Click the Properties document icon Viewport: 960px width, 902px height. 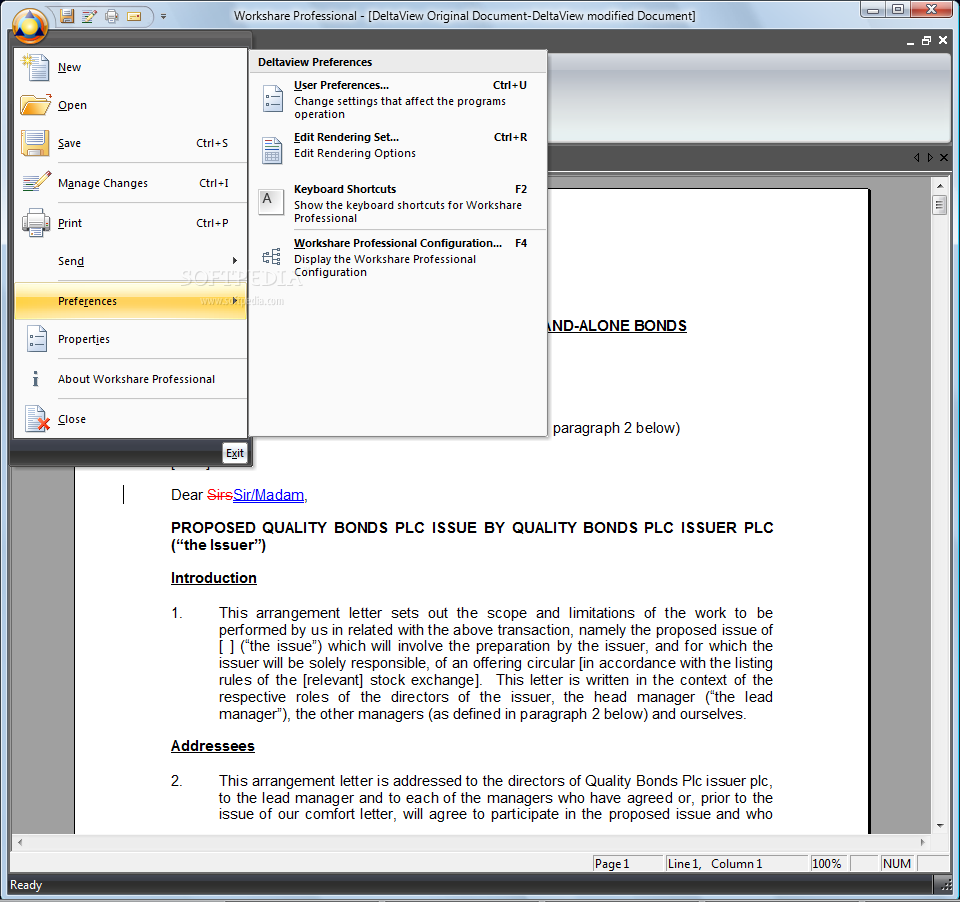(36, 339)
